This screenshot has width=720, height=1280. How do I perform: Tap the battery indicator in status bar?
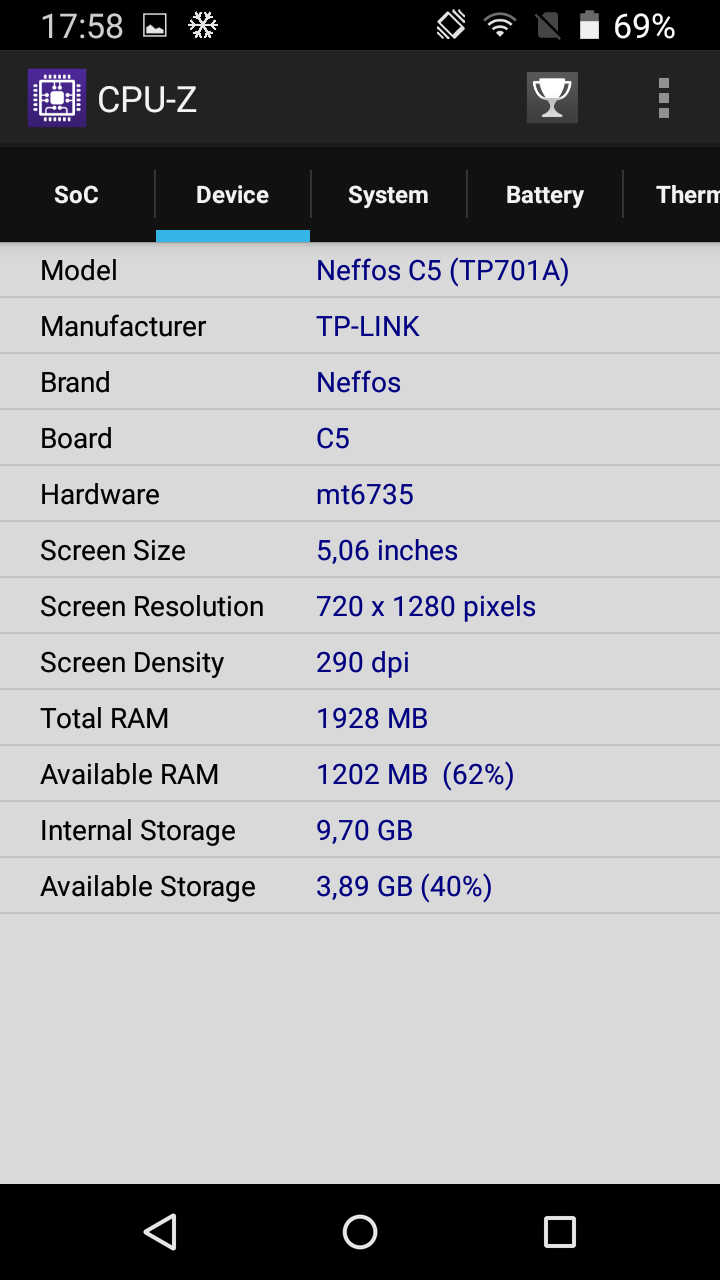[x=590, y=25]
